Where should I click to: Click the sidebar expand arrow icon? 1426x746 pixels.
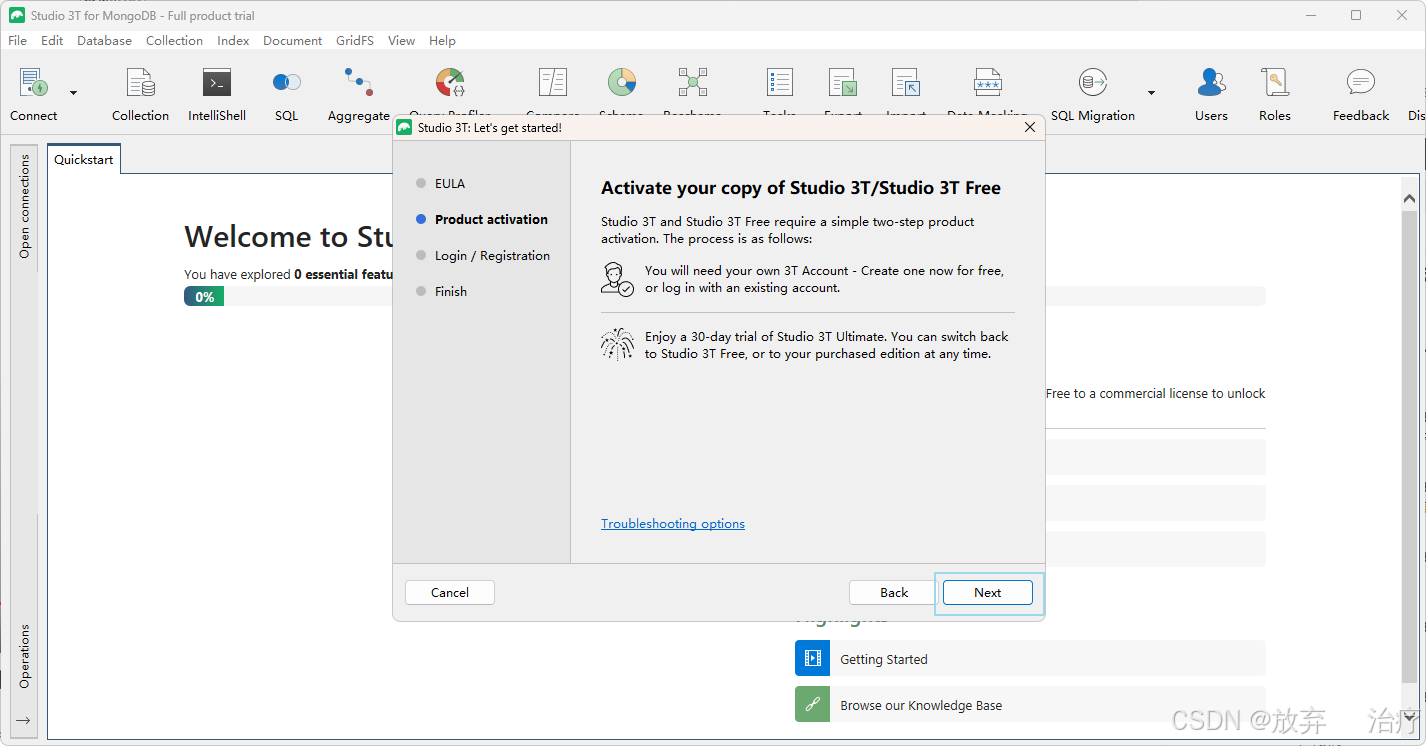[x=24, y=720]
